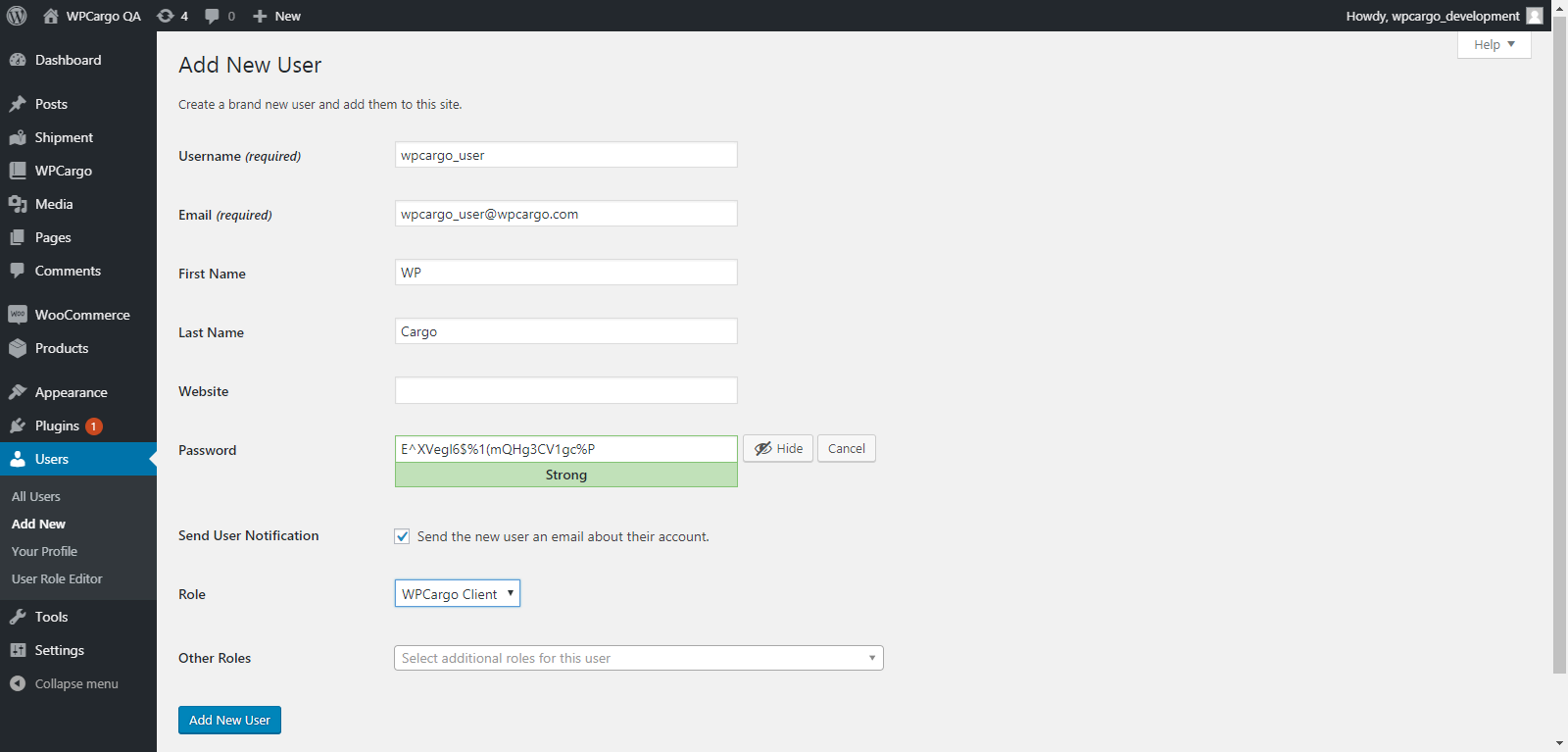This screenshot has height=752, width=1568.
Task: Expand the Help panel tab
Action: tap(1494, 45)
